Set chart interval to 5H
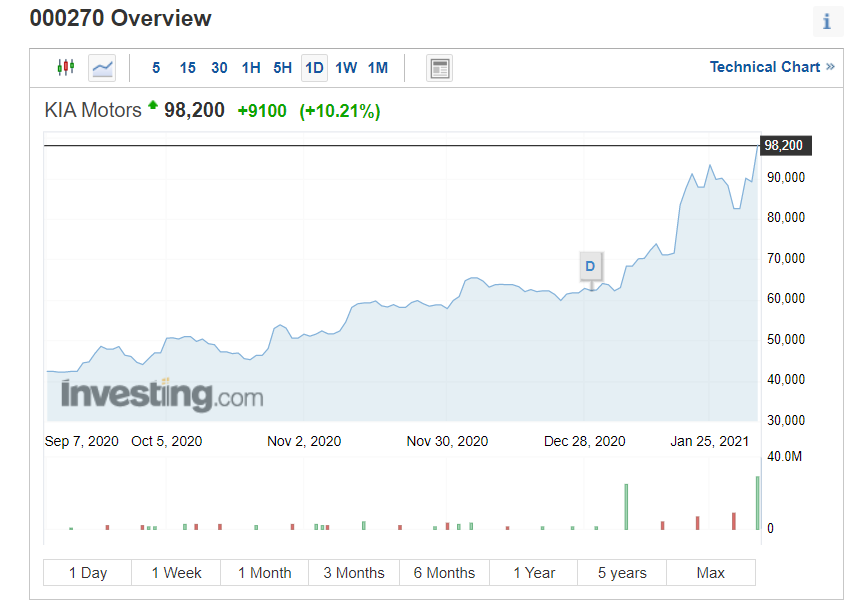Screen dimensions: 852x611 [283, 68]
